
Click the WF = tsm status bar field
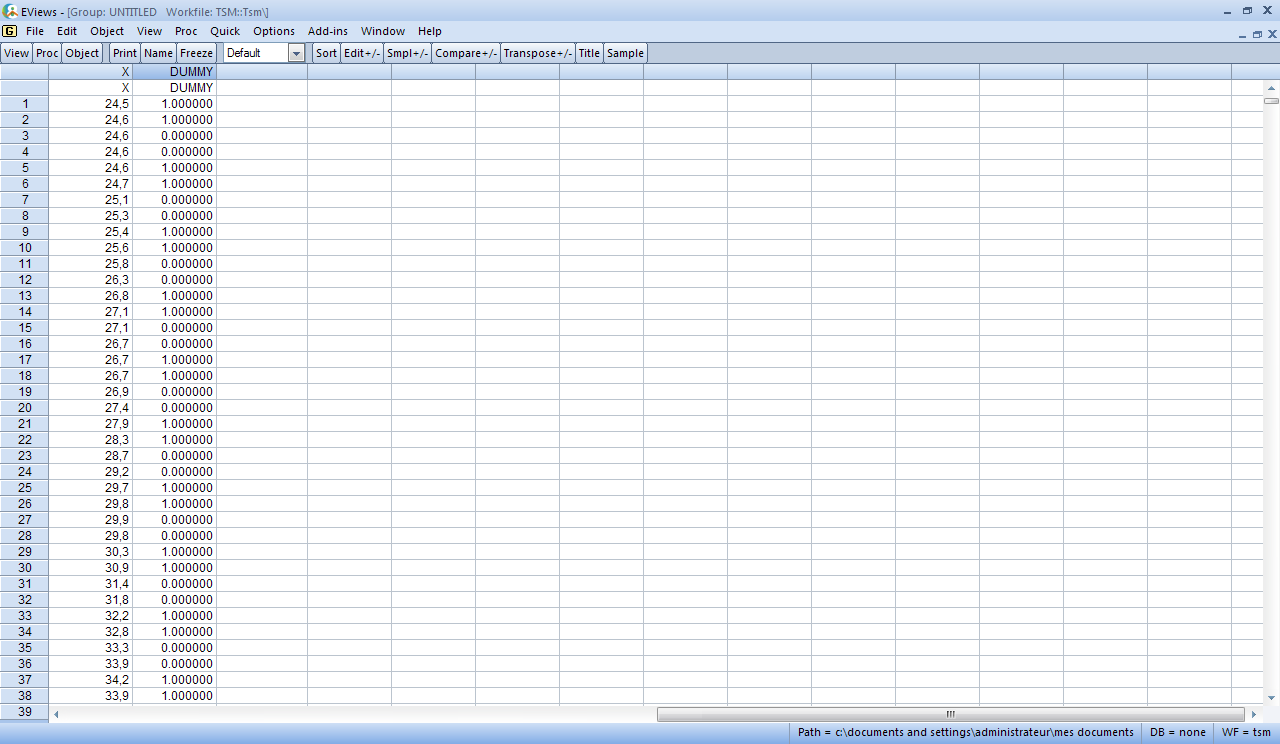click(1246, 732)
